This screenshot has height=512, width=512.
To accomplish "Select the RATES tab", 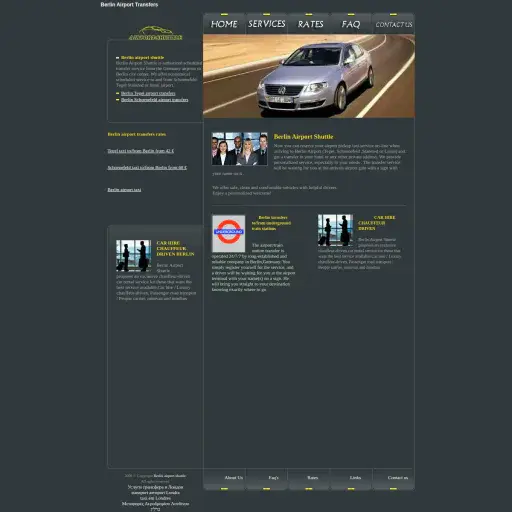I will point(309,24).
